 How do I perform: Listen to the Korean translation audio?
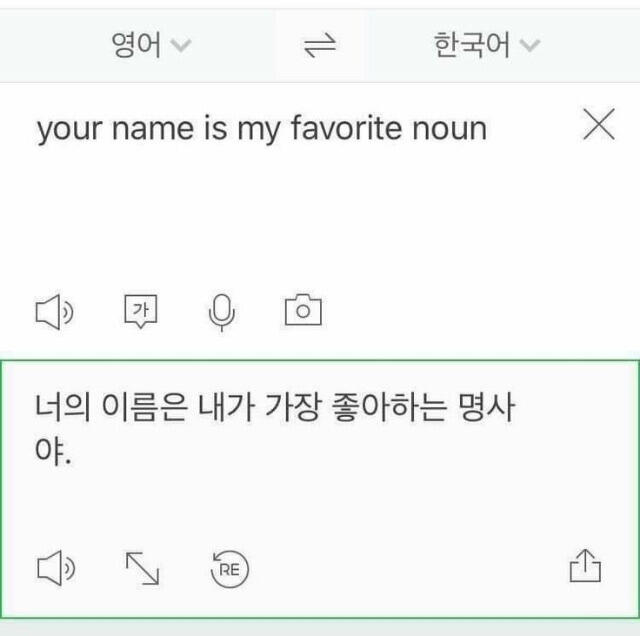tap(55, 569)
